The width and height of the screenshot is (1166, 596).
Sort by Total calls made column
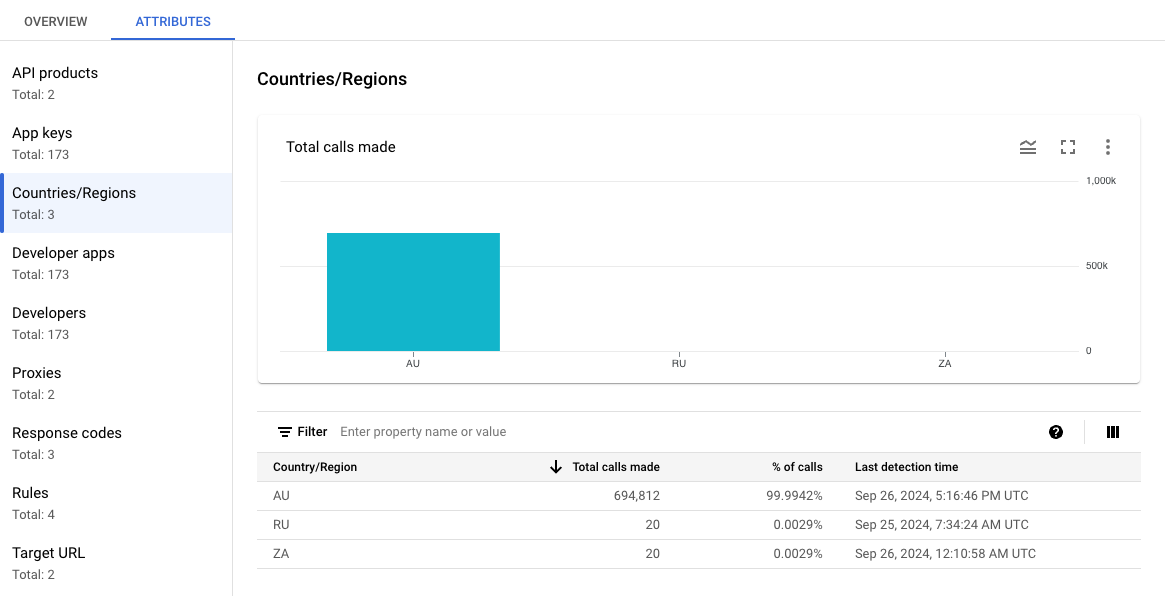click(x=616, y=467)
